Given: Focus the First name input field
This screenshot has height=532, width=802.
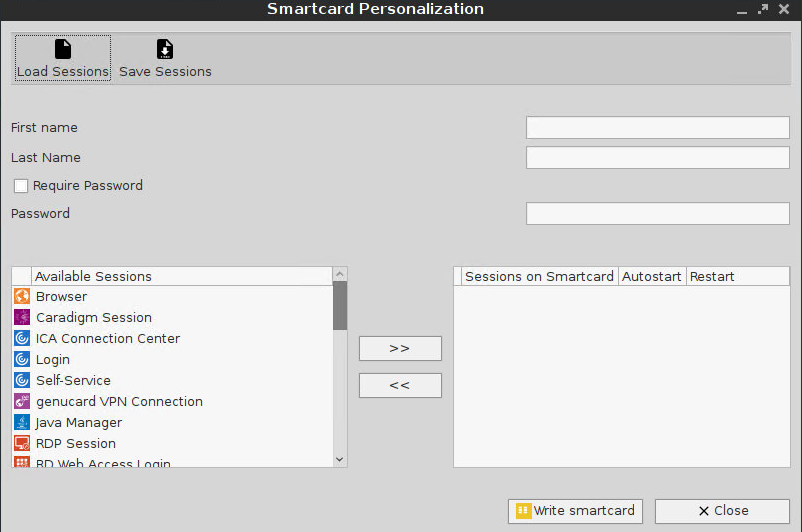Looking at the screenshot, I should coord(657,128).
